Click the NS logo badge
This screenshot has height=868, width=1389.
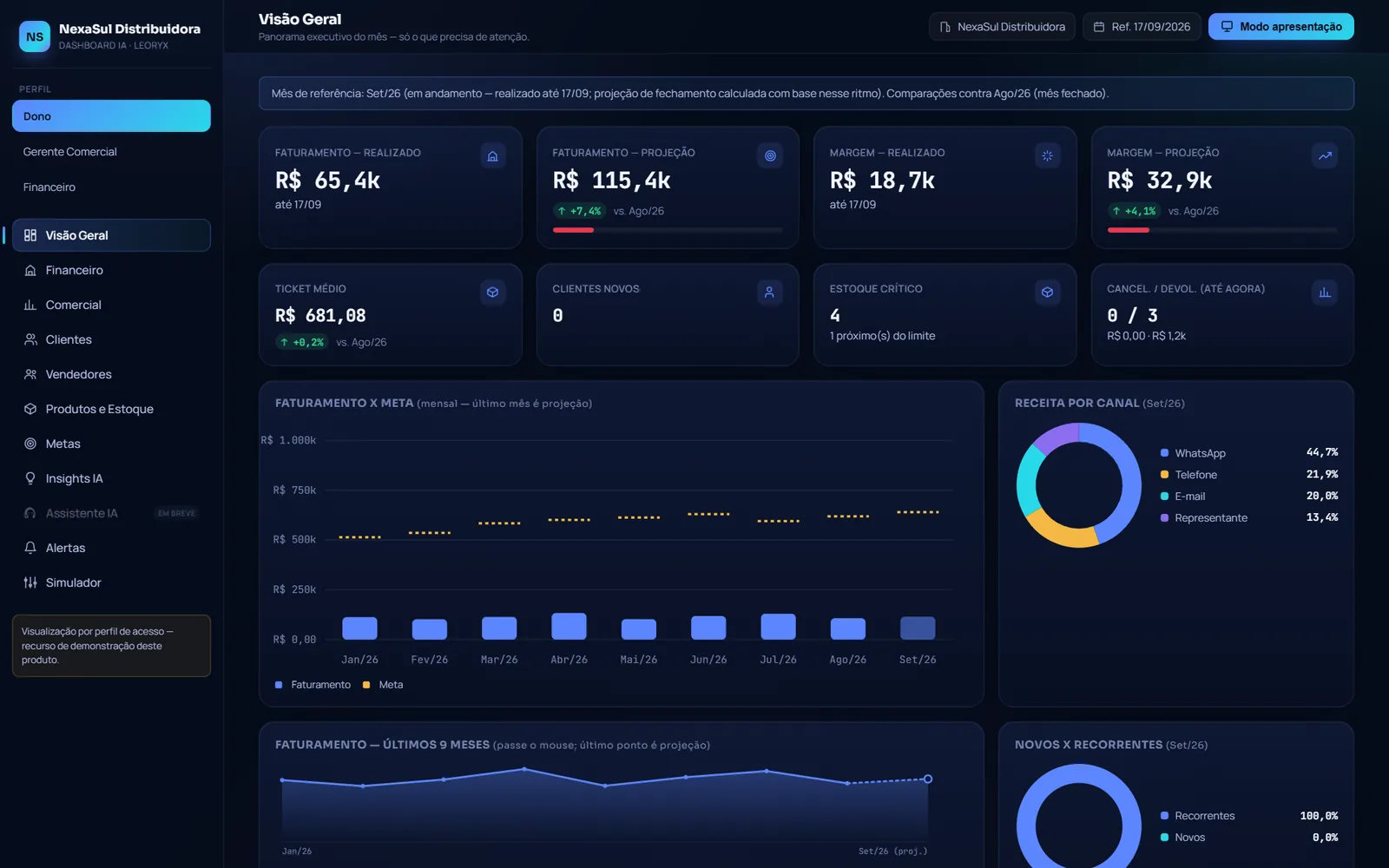tap(35, 36)
